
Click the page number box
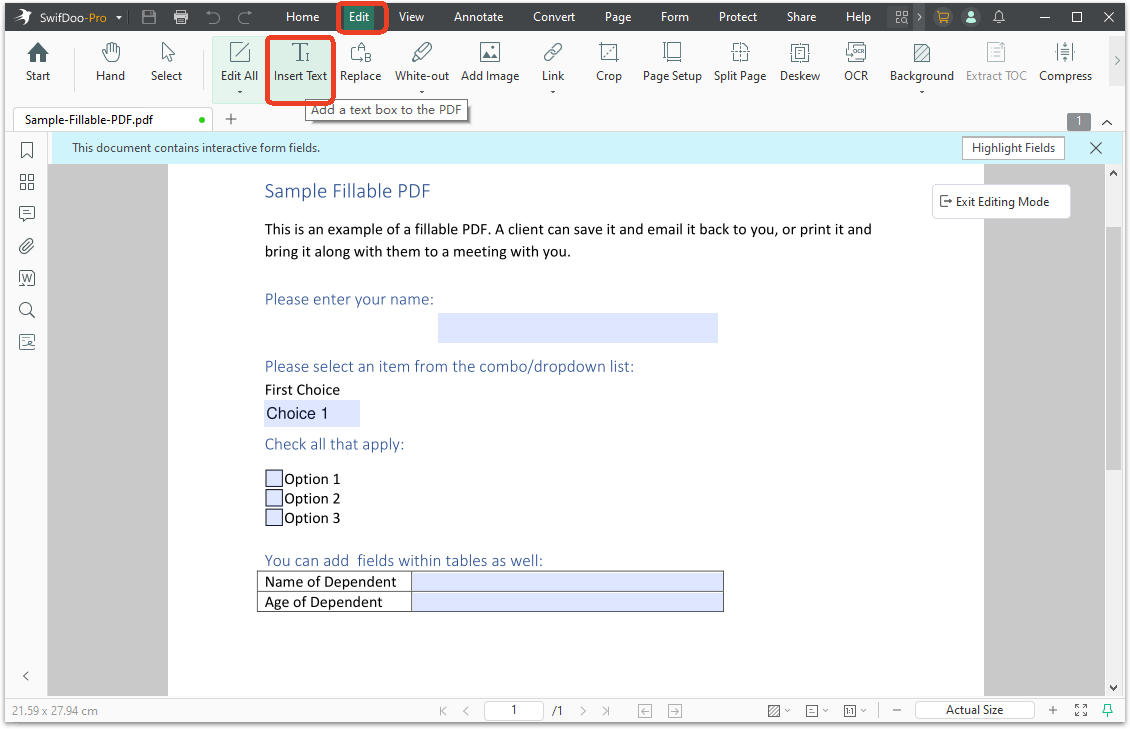click(x=514, y=710)
